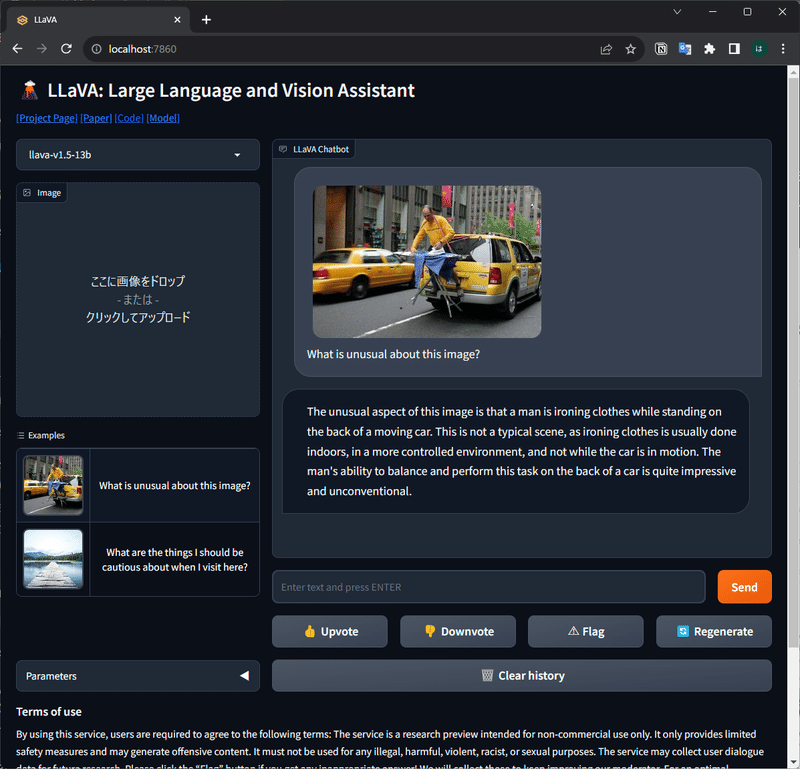Open the Paper link
Viewport: 800px width, 769px height.
click(x=96, y=118)
